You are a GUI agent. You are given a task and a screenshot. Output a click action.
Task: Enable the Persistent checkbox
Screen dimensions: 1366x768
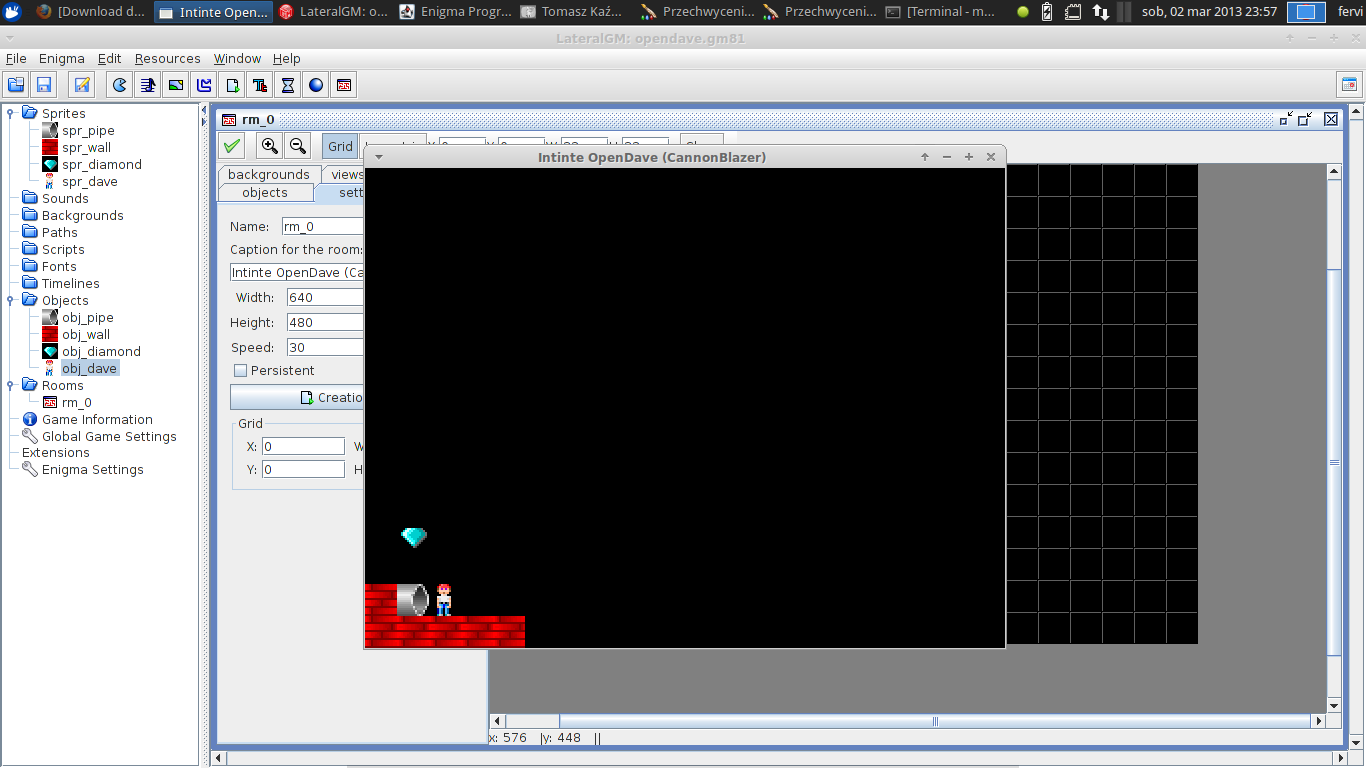pyautogui.click(x=240, y=371)
